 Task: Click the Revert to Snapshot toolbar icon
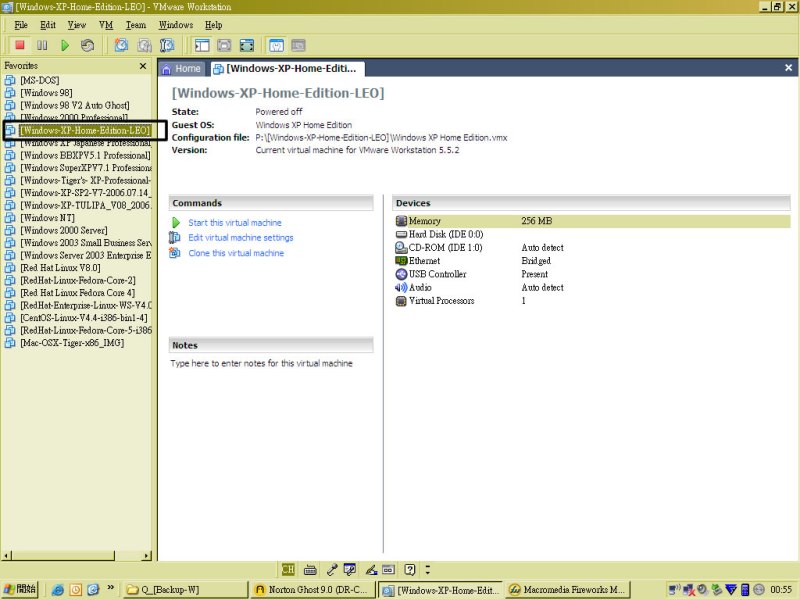[144, 45]
